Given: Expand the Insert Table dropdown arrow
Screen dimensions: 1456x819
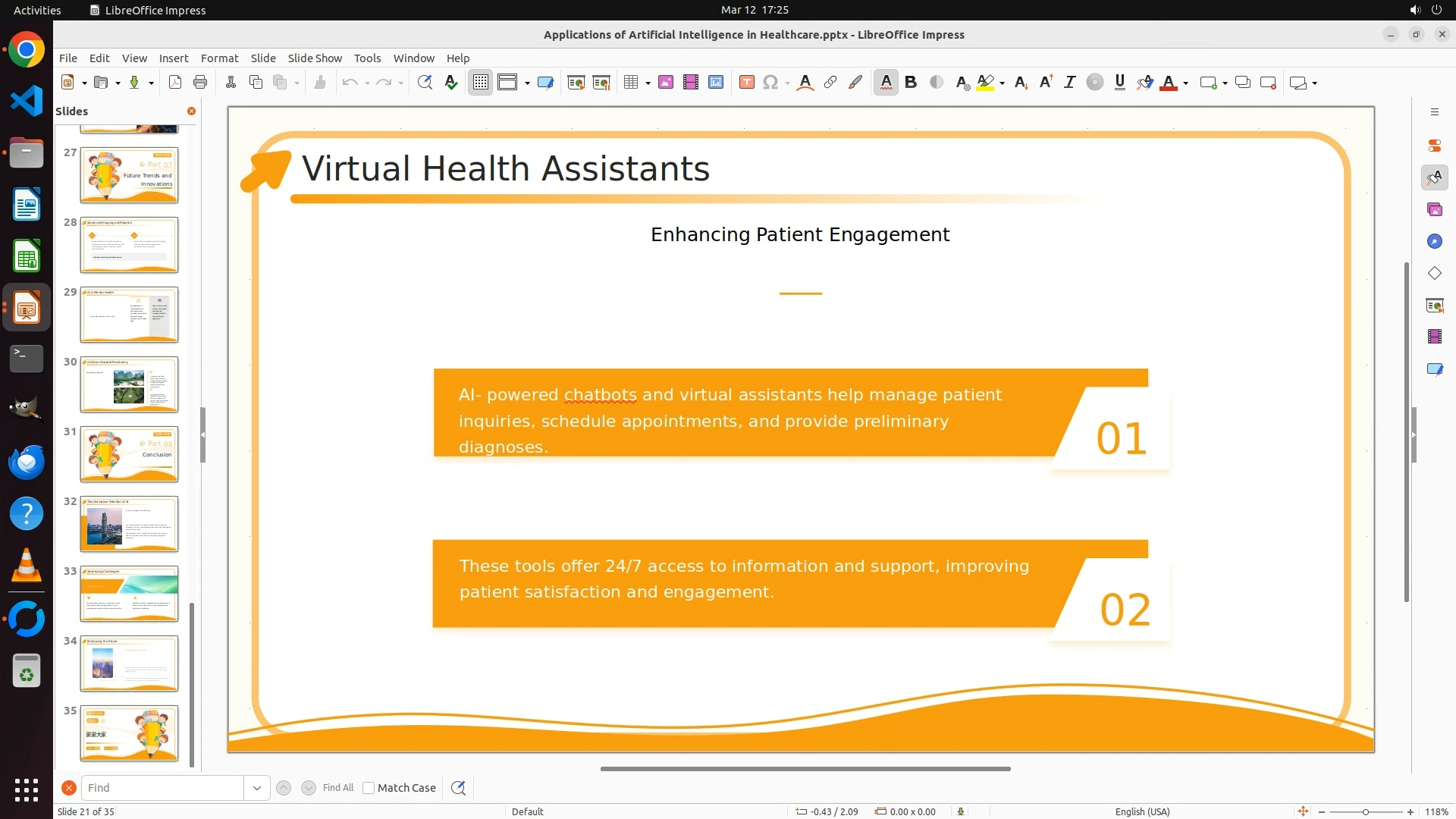Looking at the screenshot, I should [x=648, y=83].
